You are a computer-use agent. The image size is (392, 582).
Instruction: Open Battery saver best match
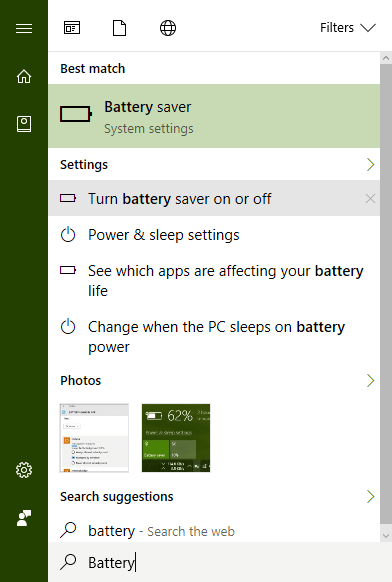(214, 116)
